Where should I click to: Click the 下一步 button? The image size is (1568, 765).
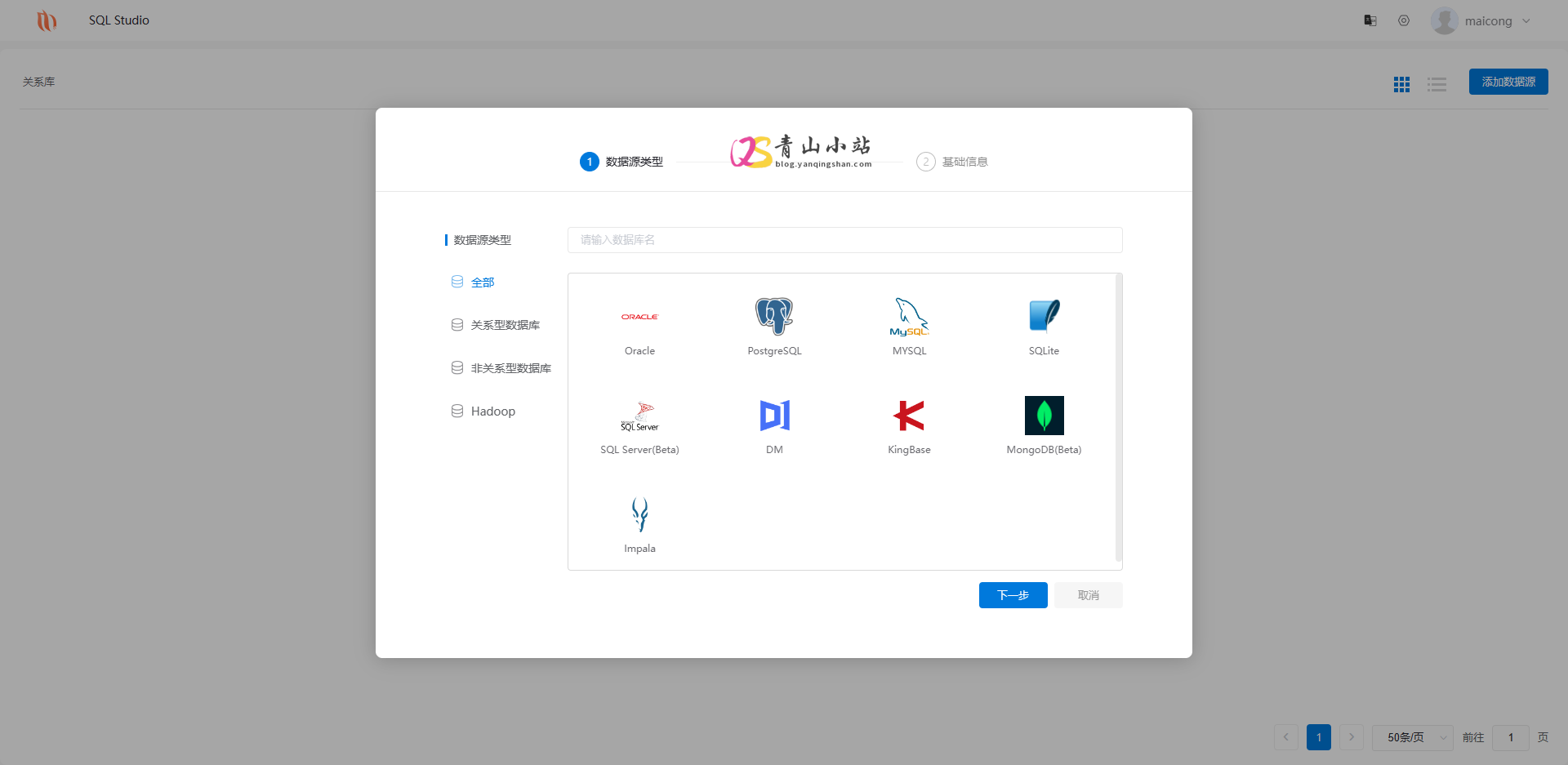tap(1013, 595)
